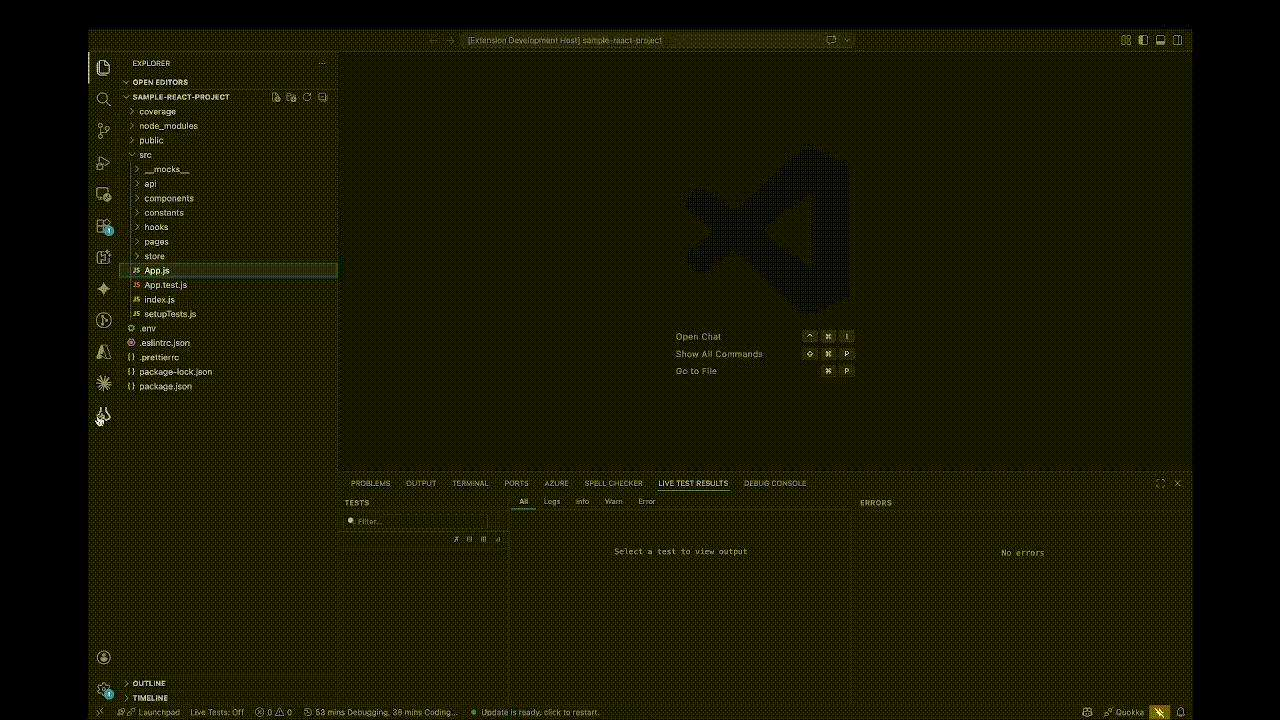Open Source Control view in activity bar
Viewport: 1280px width, 720px height.
point(103,131)
